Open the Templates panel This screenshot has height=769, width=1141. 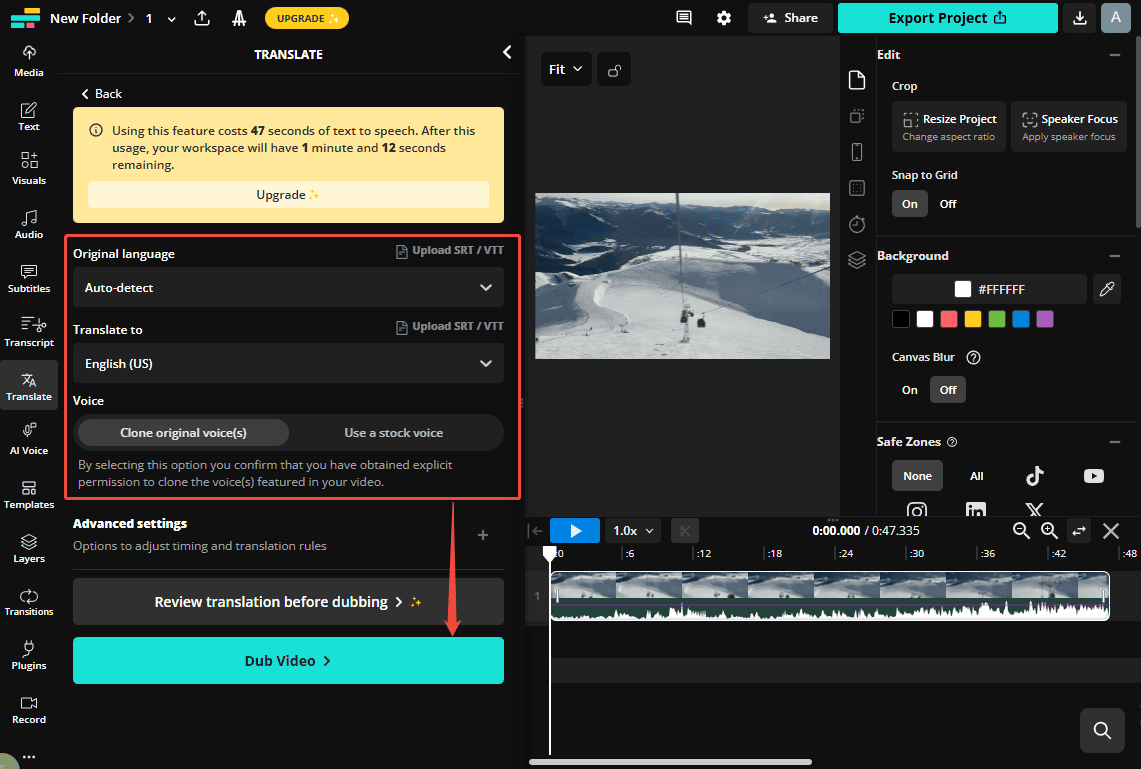point(29,494)
